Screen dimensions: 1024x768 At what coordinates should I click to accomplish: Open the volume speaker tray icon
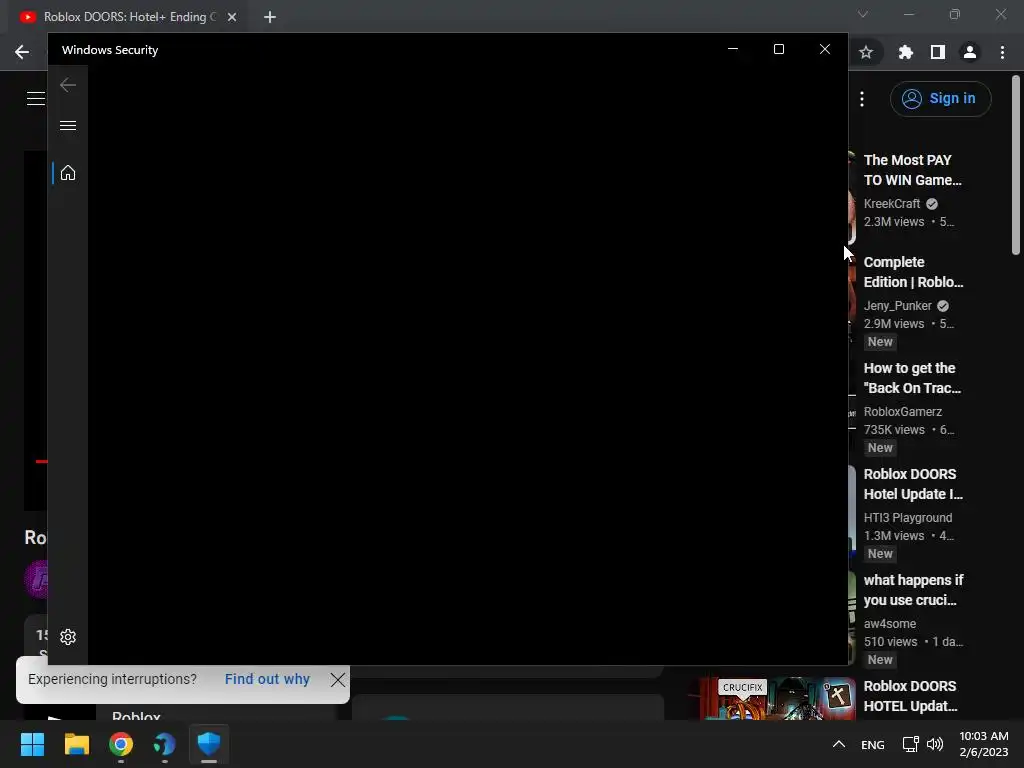click(935, 744)
